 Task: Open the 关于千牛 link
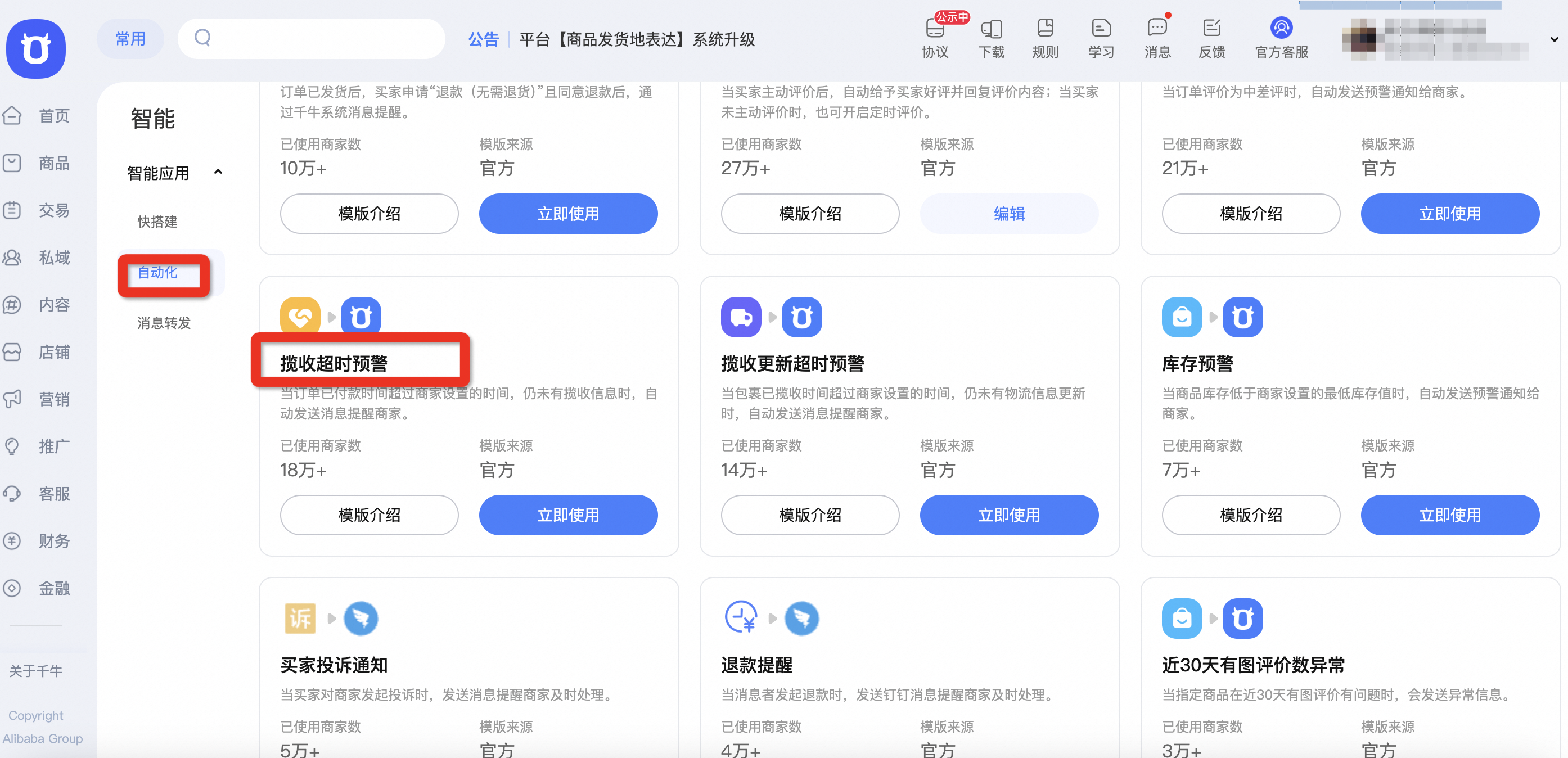click(36, 670)
